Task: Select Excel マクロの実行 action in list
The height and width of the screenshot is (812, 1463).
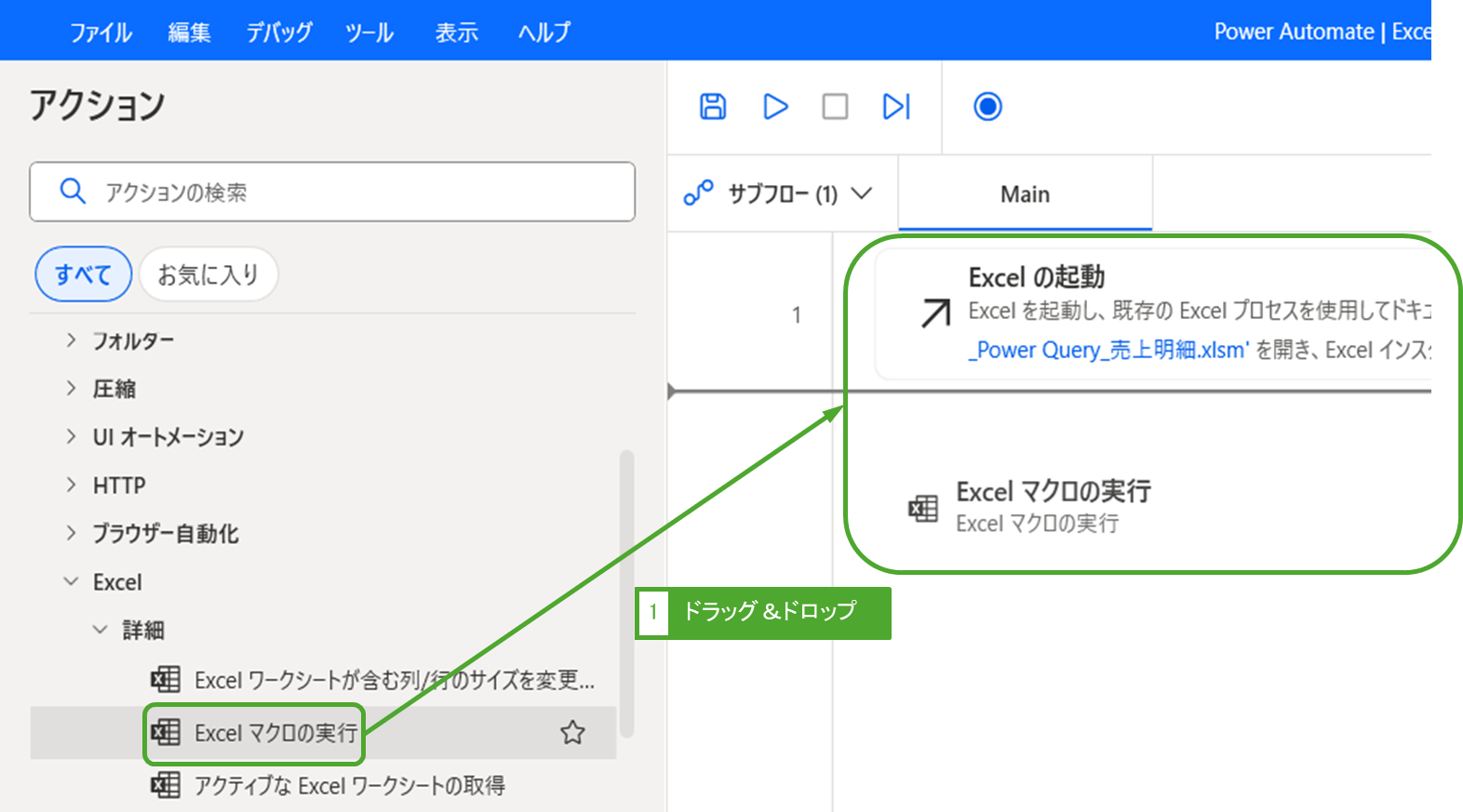Action: tap(275, 733)
